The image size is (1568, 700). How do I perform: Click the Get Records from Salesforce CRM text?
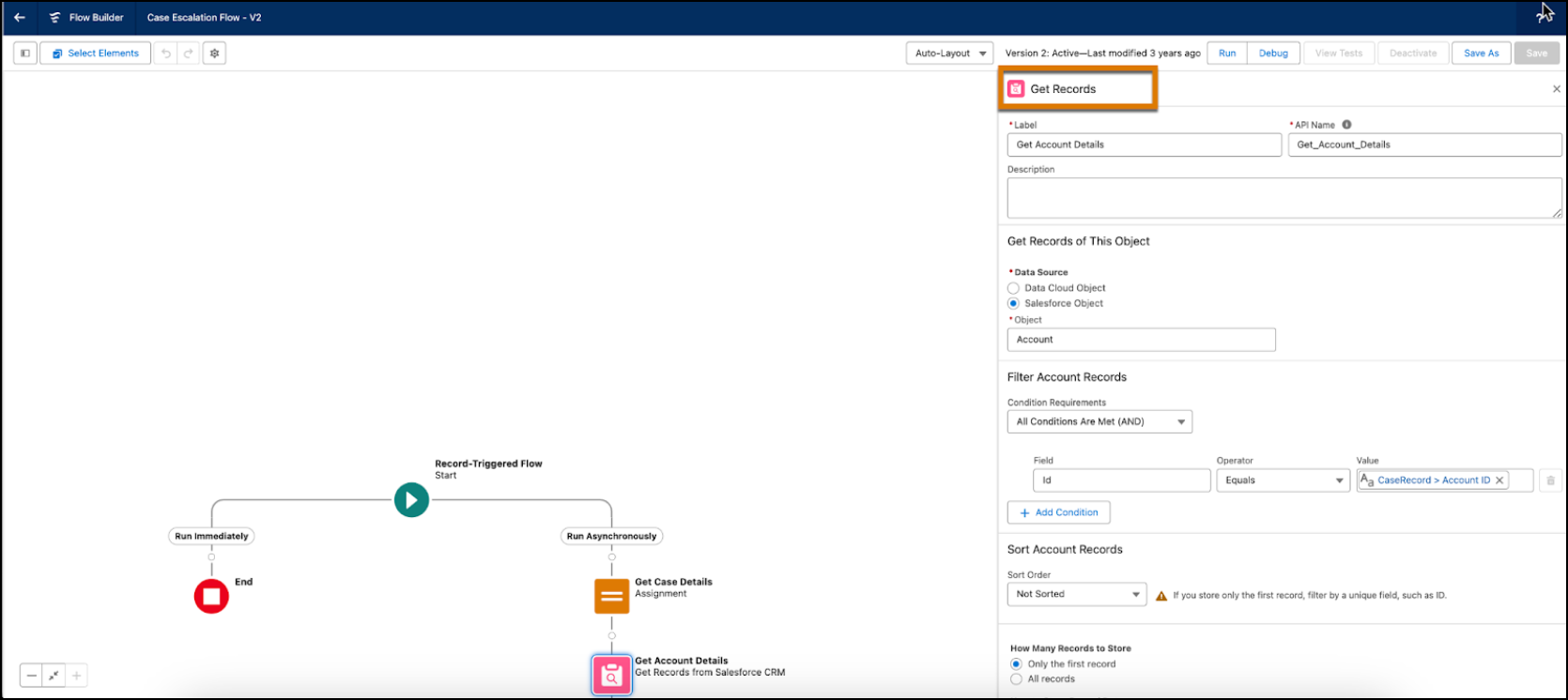710,673
